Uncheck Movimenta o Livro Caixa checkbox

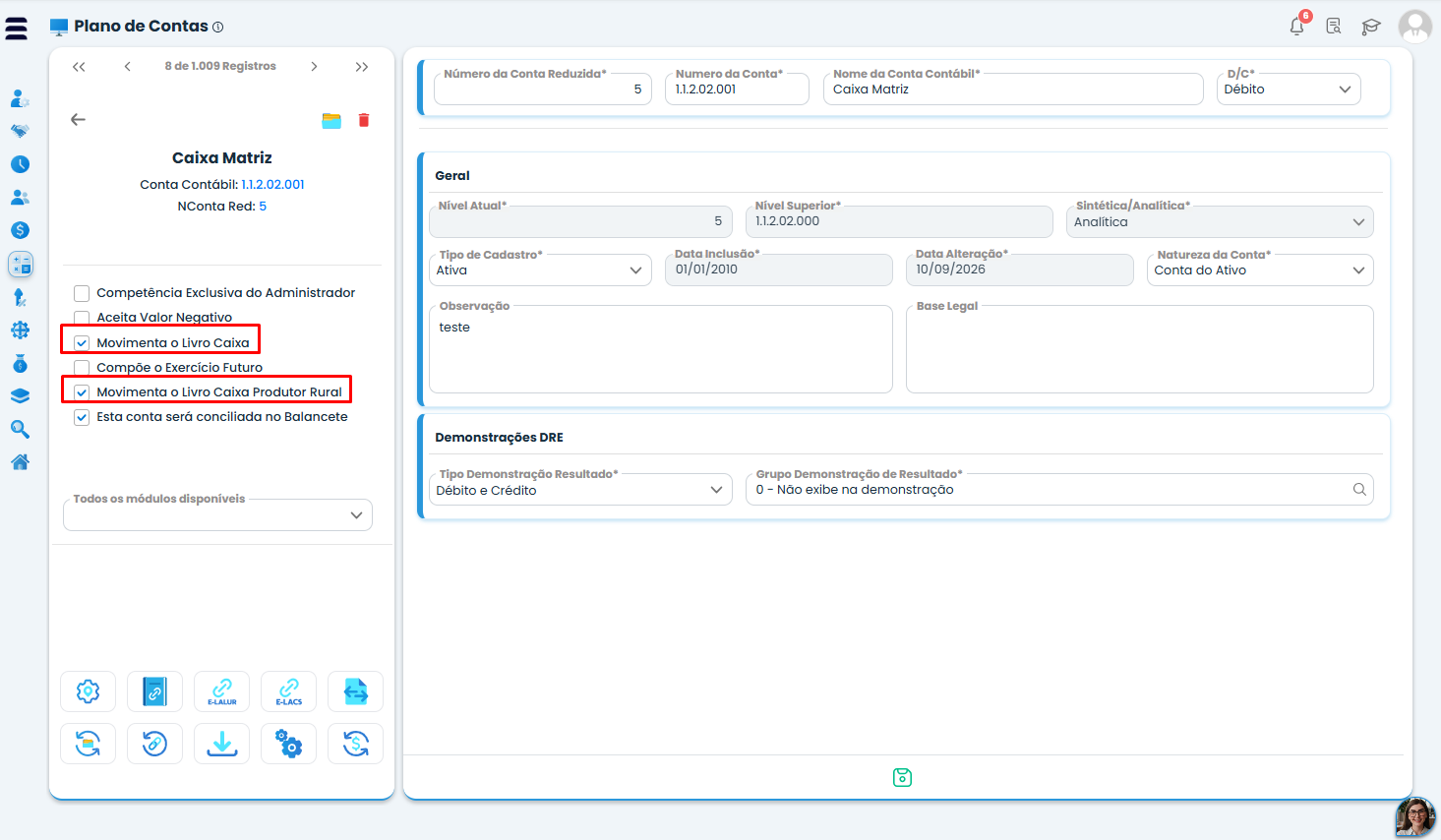82,343
